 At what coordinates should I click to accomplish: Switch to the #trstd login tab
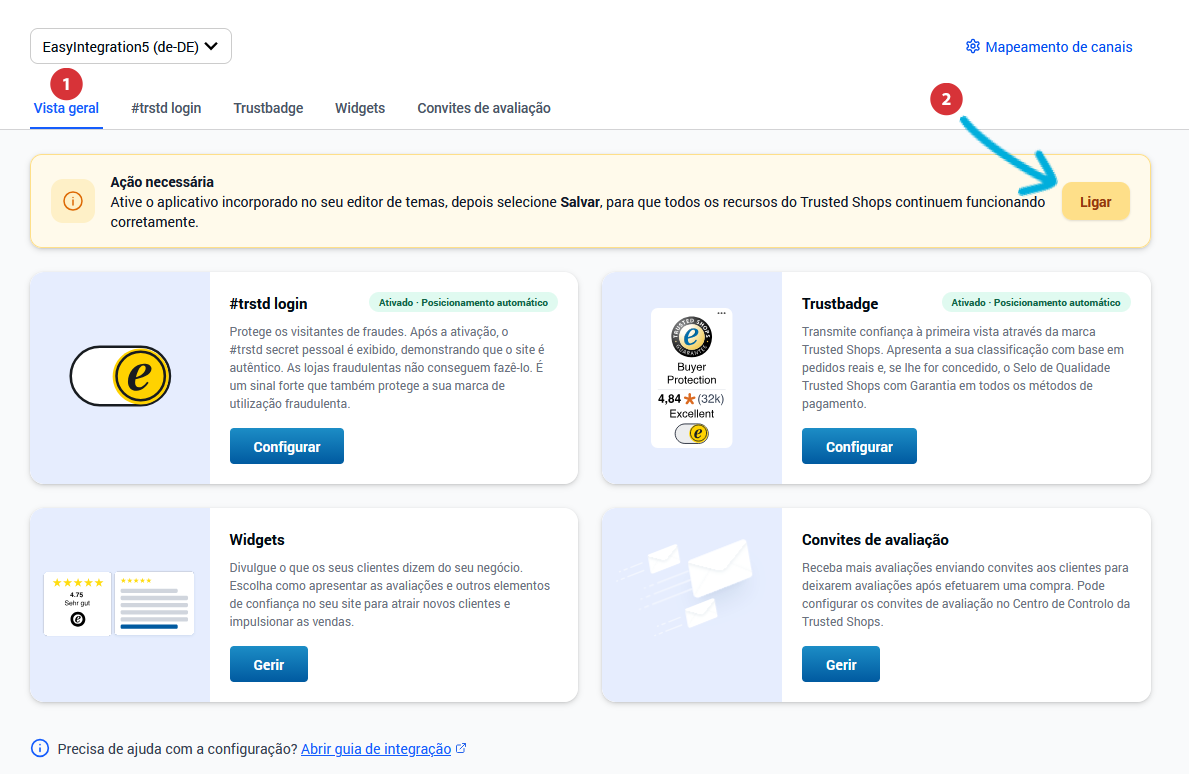(166, 108)
